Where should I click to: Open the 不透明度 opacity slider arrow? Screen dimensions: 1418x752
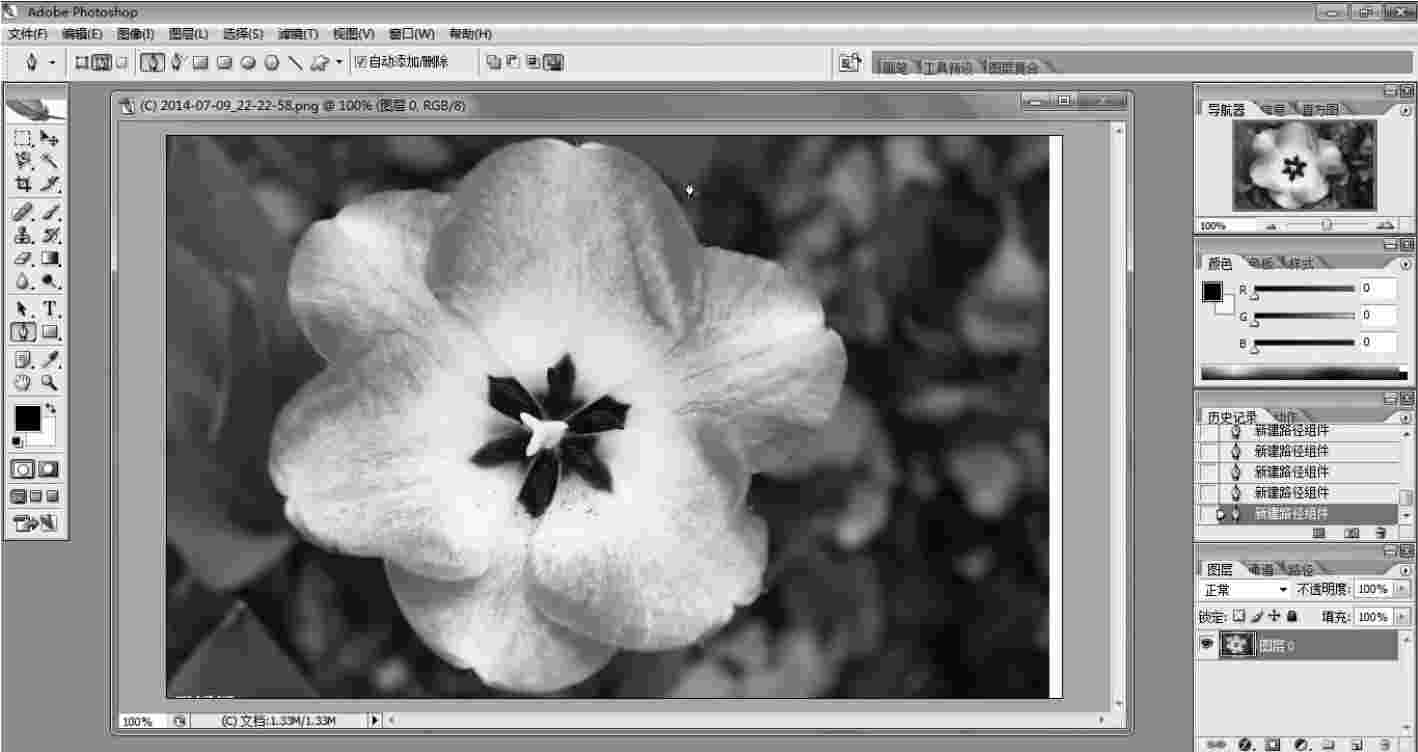[1400, 590]
